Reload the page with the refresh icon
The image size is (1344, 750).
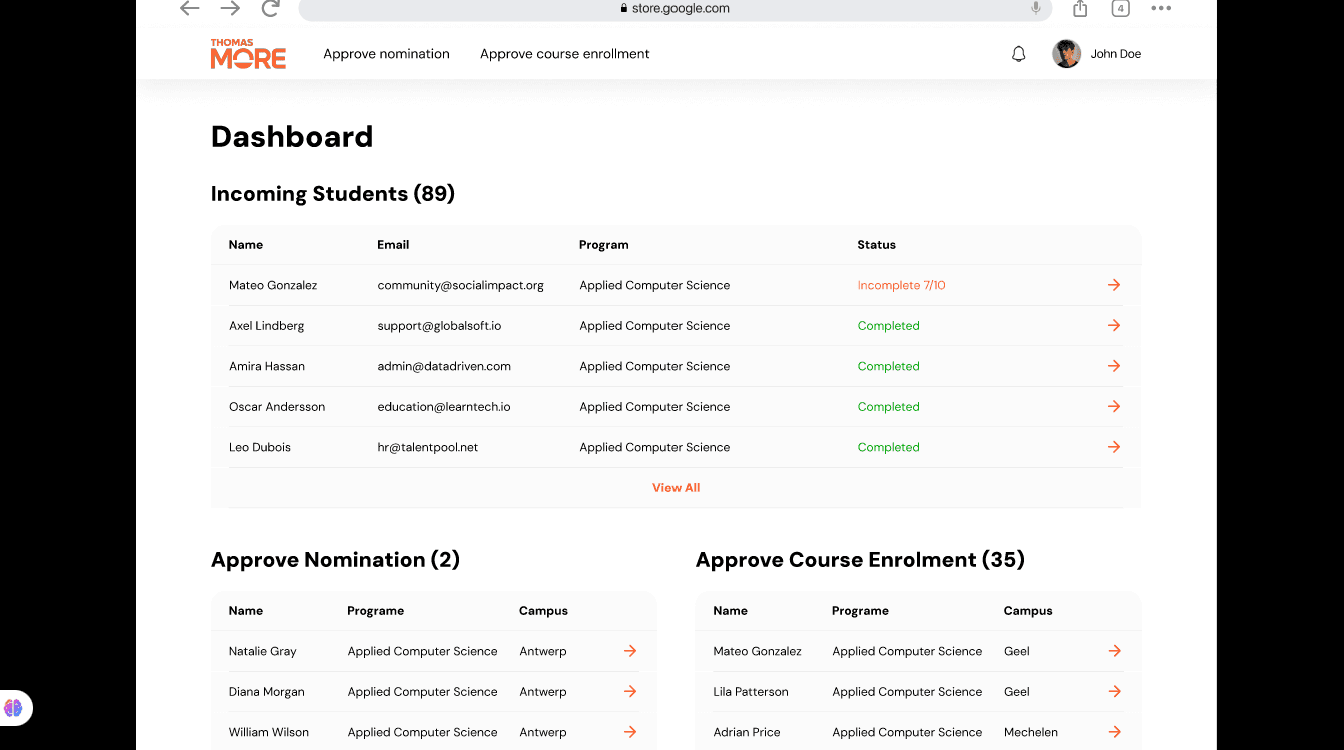(270, 8)
